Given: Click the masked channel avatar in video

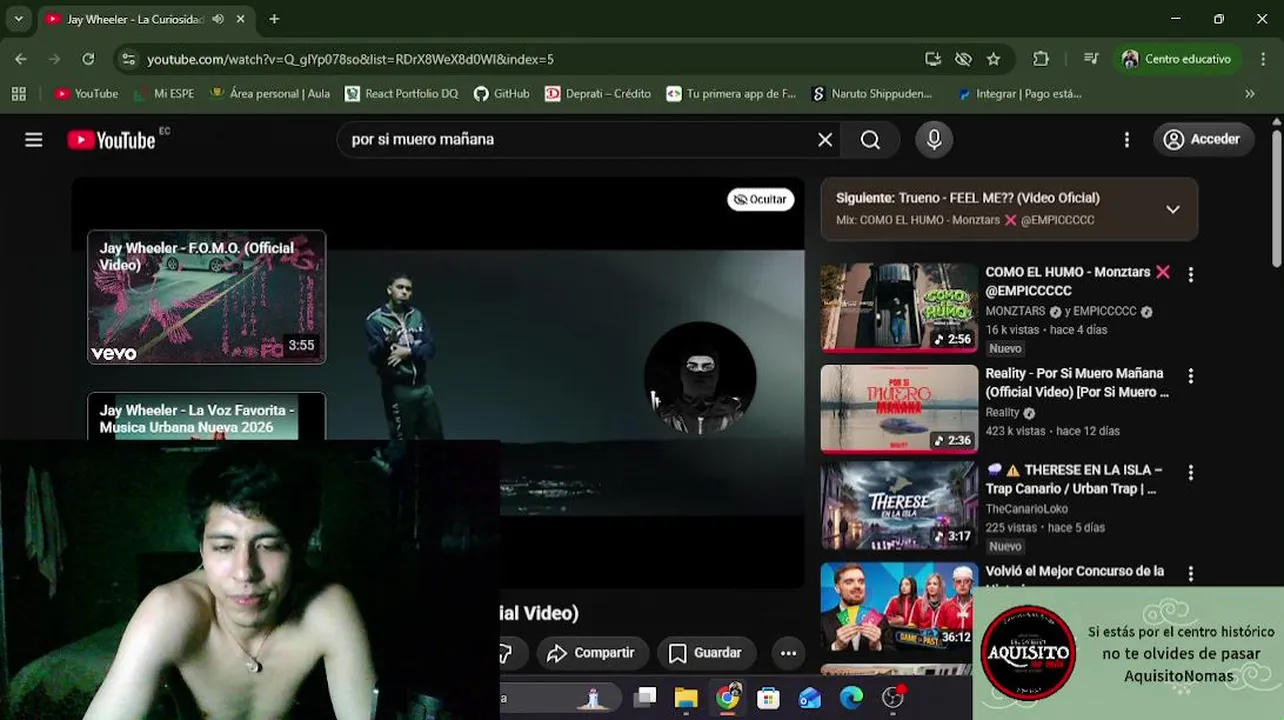Looking at the screenshot, I should [x=700, y=378].
